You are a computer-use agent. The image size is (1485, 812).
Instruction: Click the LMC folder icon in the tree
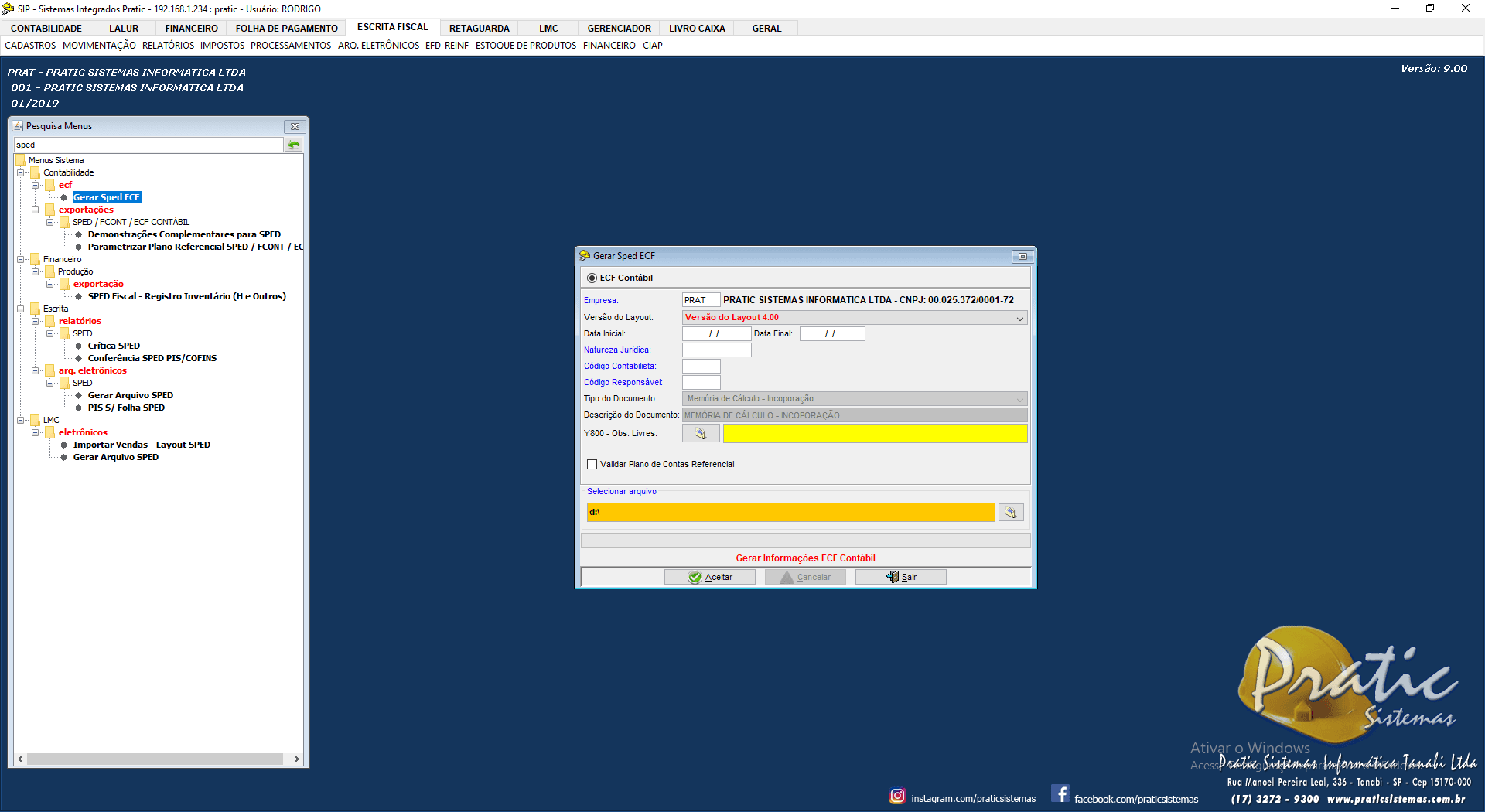(x=35, y=420)
